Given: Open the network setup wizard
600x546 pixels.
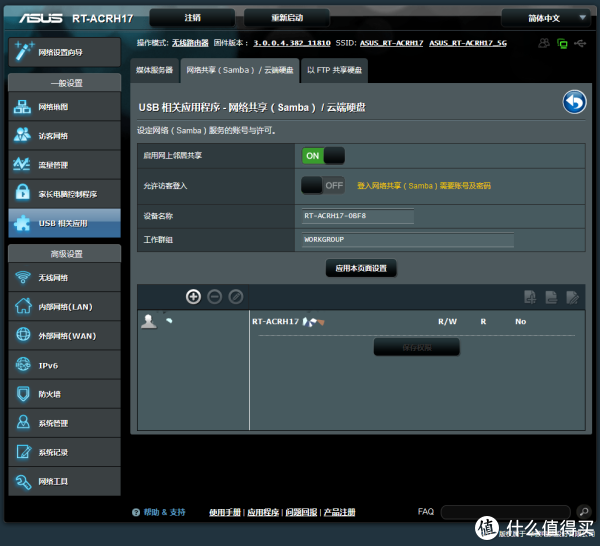Looking at the screenshot, I should pyautogui.click(x=64, y=52).
